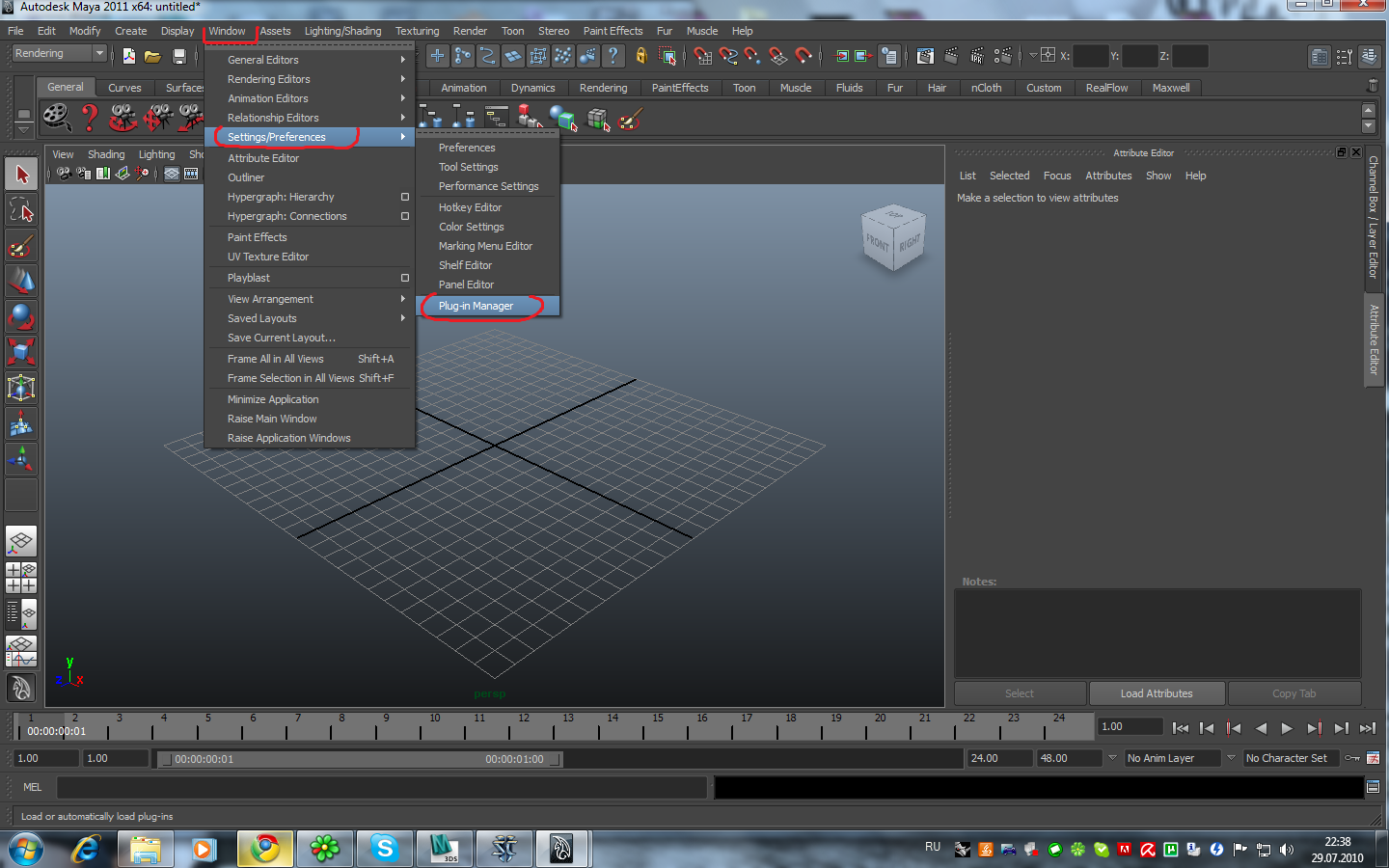Choose Outliner from the Window menu
The width and height of the screenshot is (1389, 868).
(312, 177)
